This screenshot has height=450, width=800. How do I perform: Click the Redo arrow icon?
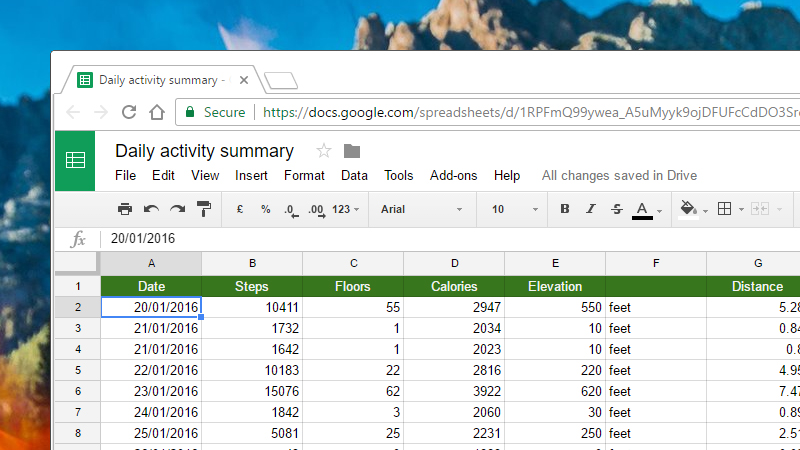[178, 209]
